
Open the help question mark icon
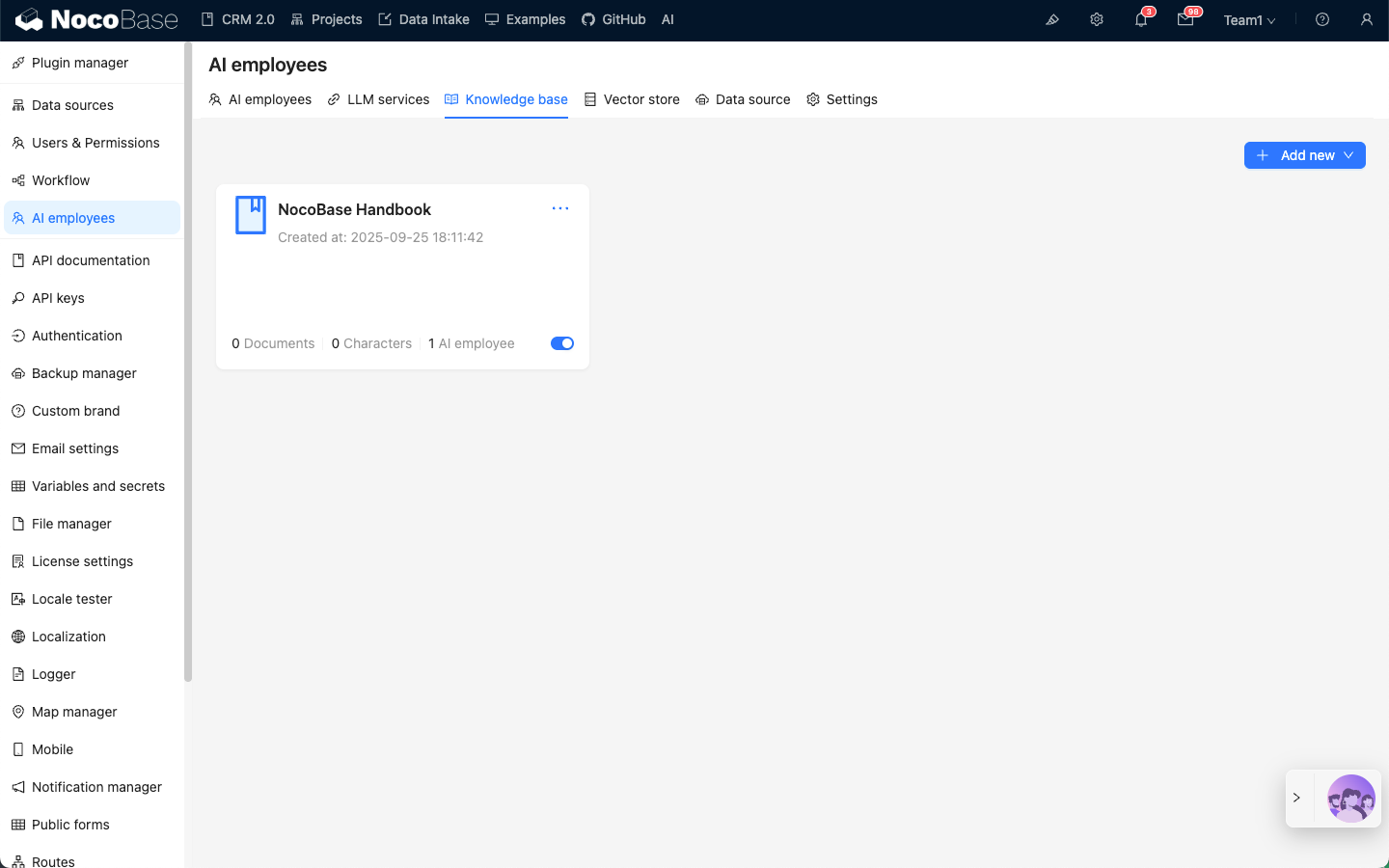(1322, 19)
